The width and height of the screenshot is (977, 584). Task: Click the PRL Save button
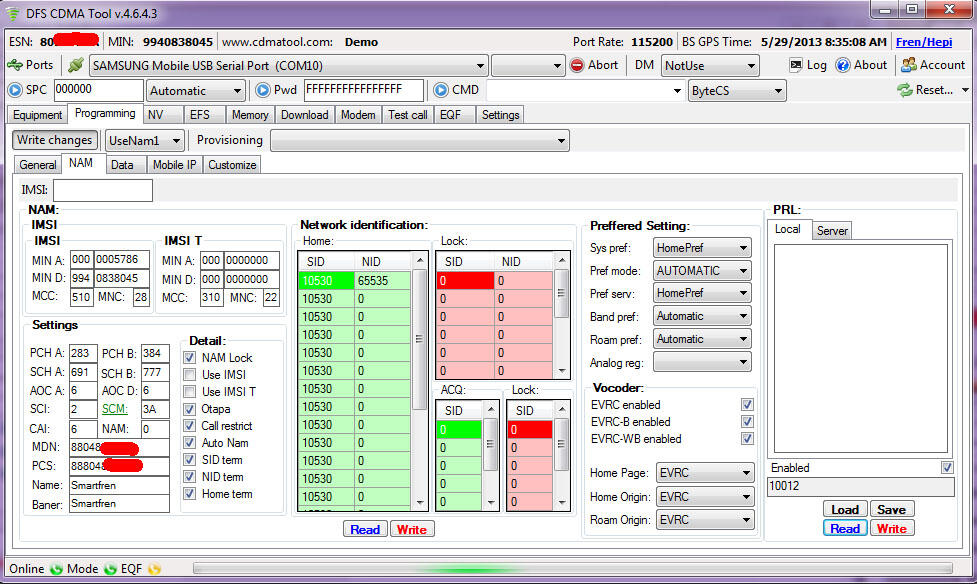892,509
